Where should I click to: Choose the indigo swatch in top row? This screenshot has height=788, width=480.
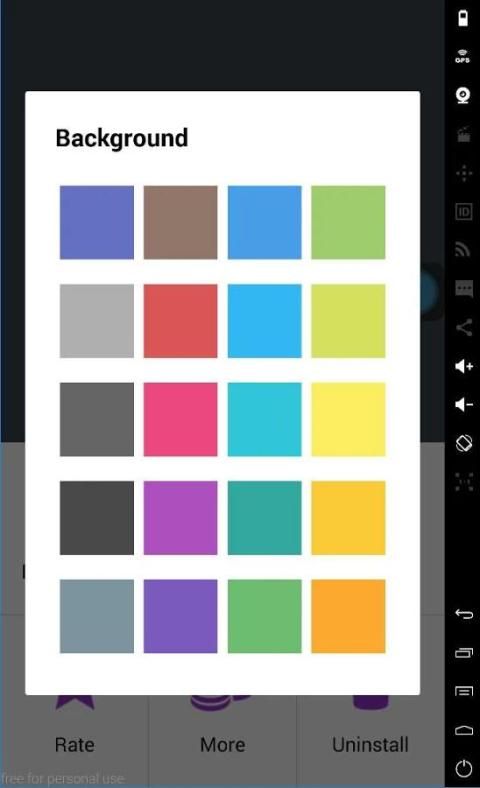(x=97, y=223)
